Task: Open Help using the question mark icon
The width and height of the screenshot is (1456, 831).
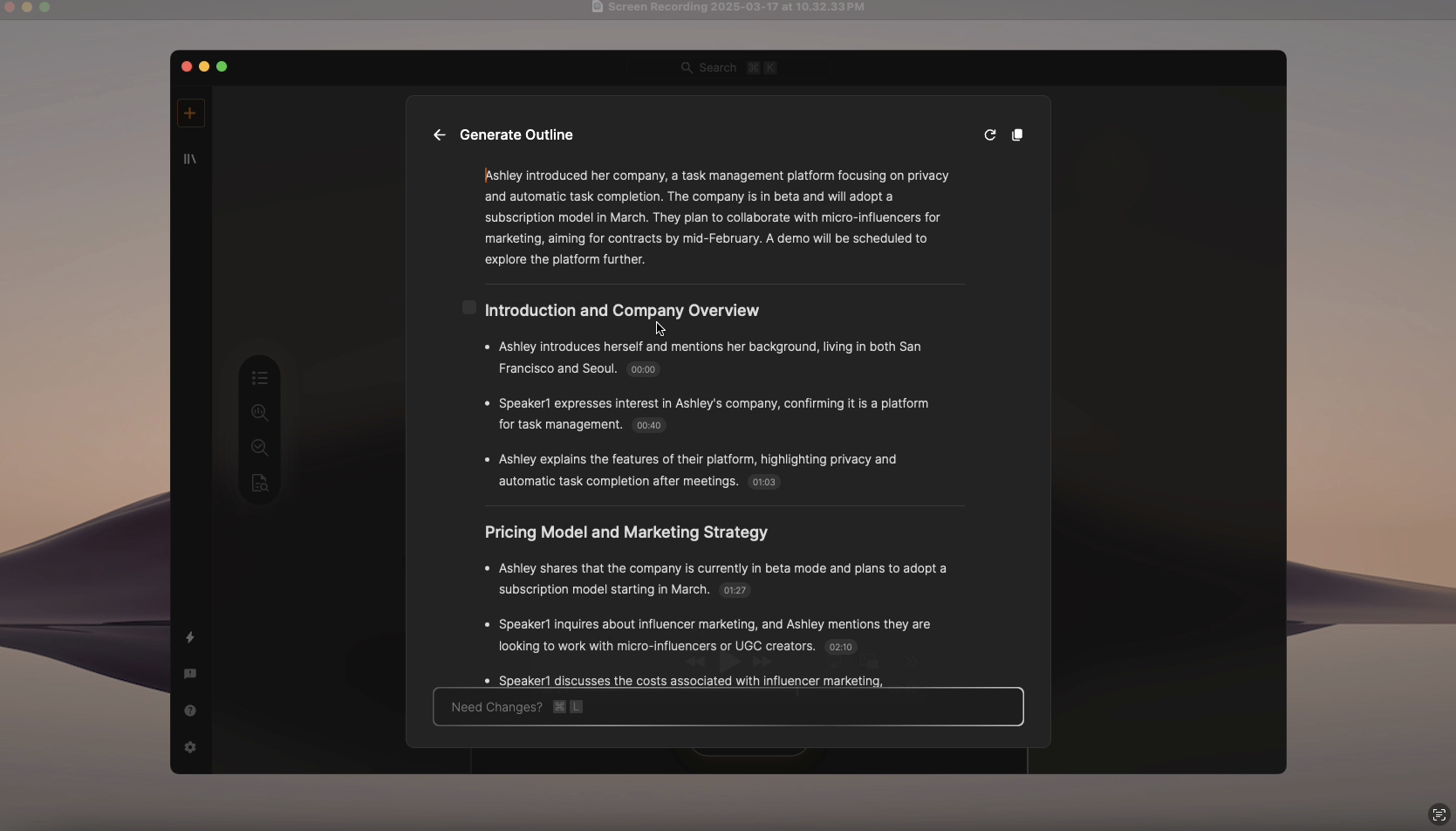Action: [x=190, y=710]
